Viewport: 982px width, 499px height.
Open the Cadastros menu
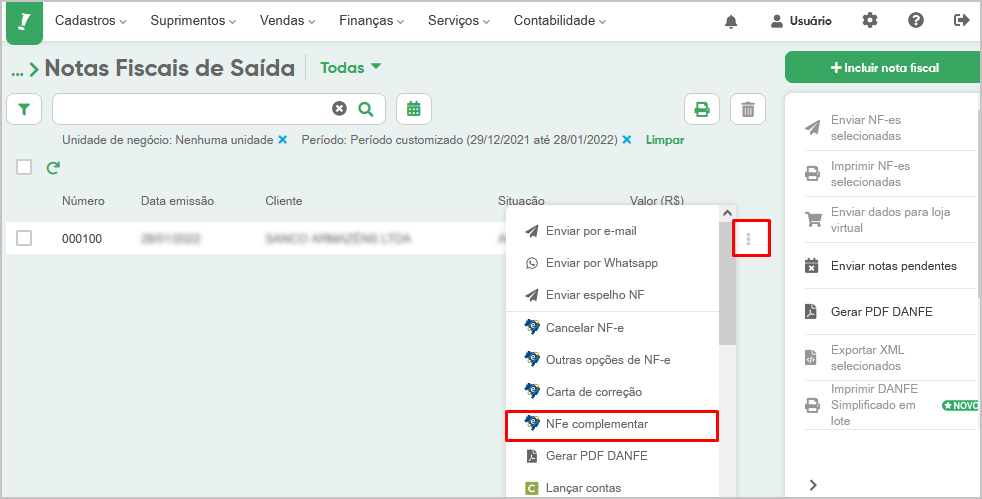[x=91, y=21]
